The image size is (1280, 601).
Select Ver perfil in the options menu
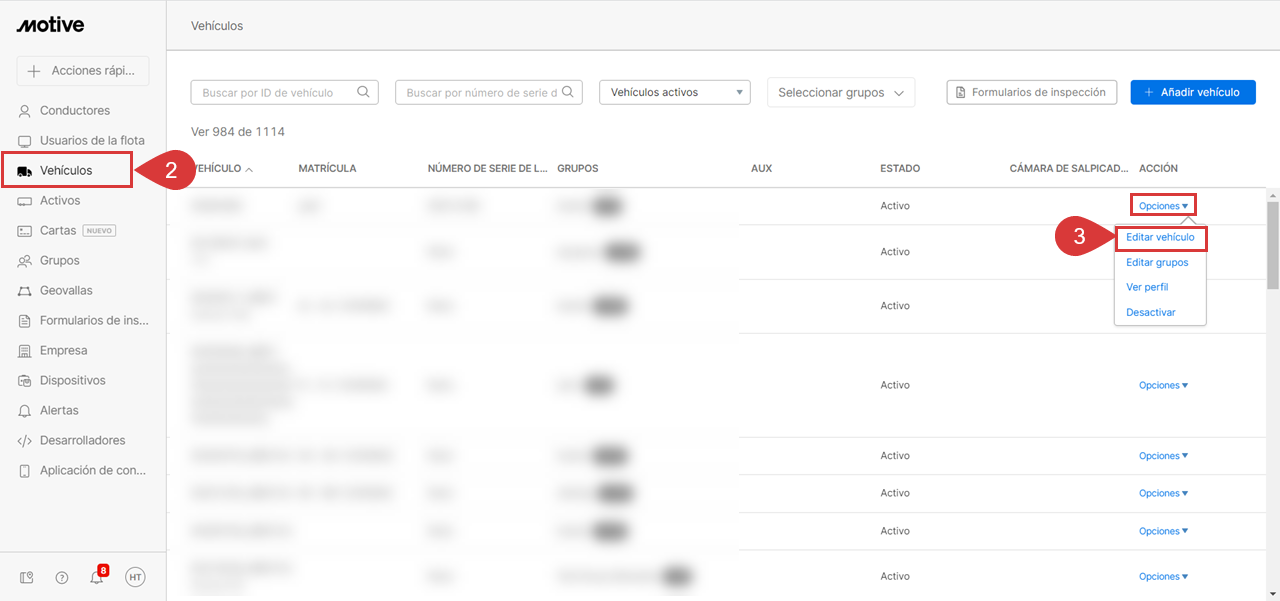click(x=1147, y=288)
